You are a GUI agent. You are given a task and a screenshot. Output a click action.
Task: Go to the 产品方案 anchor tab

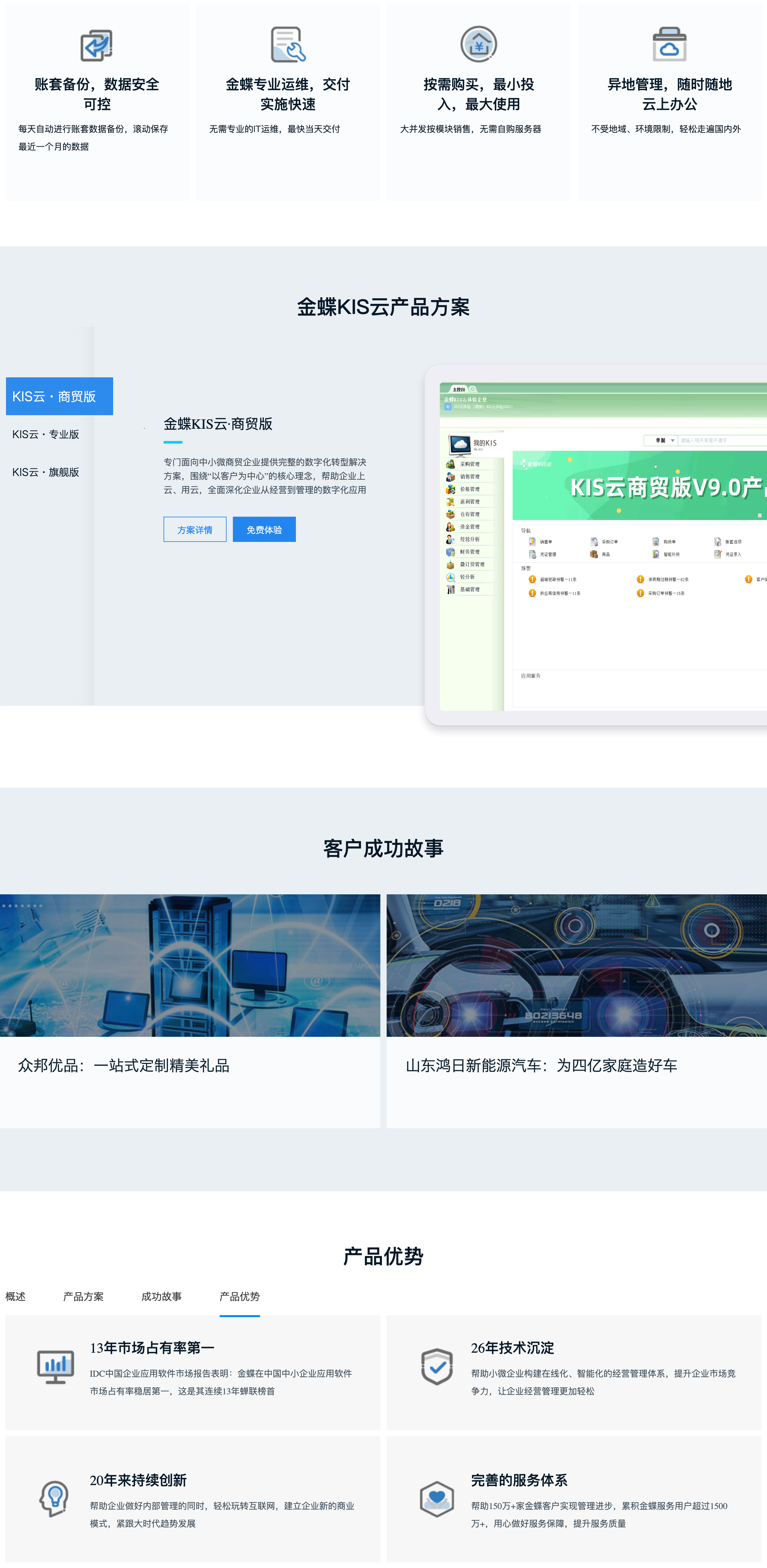pyautogui.click(x=83, y=1297)
